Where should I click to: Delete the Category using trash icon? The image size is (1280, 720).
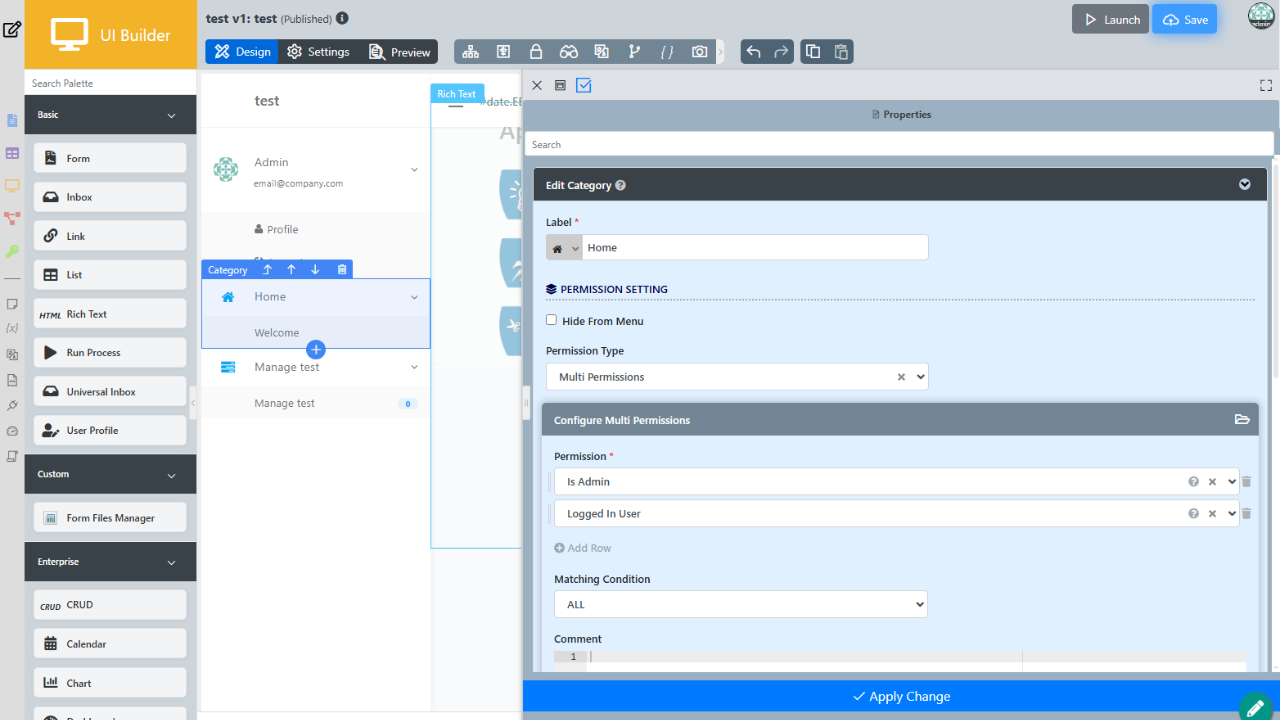342,270
